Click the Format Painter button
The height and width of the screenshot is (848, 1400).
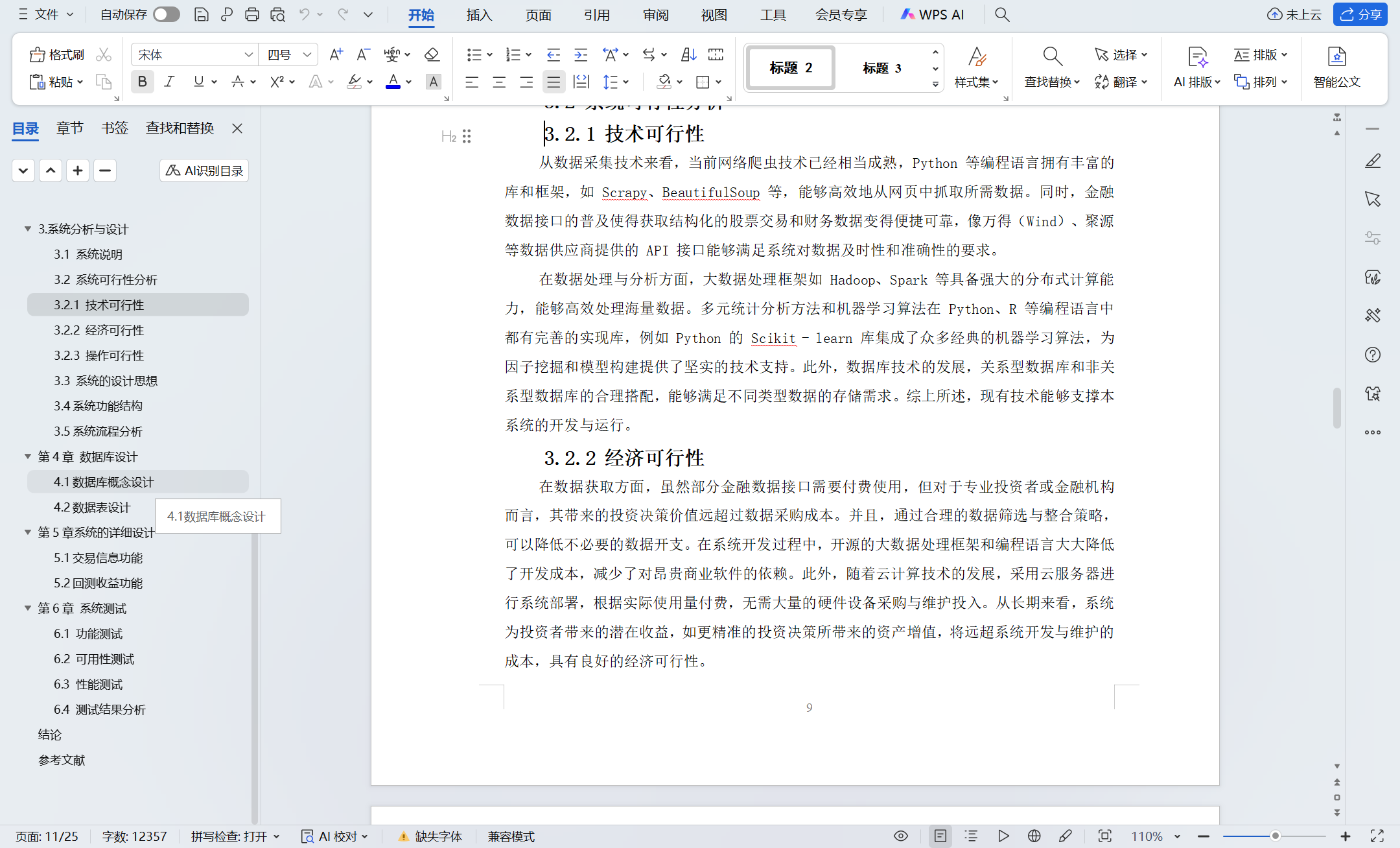[57, 55]
